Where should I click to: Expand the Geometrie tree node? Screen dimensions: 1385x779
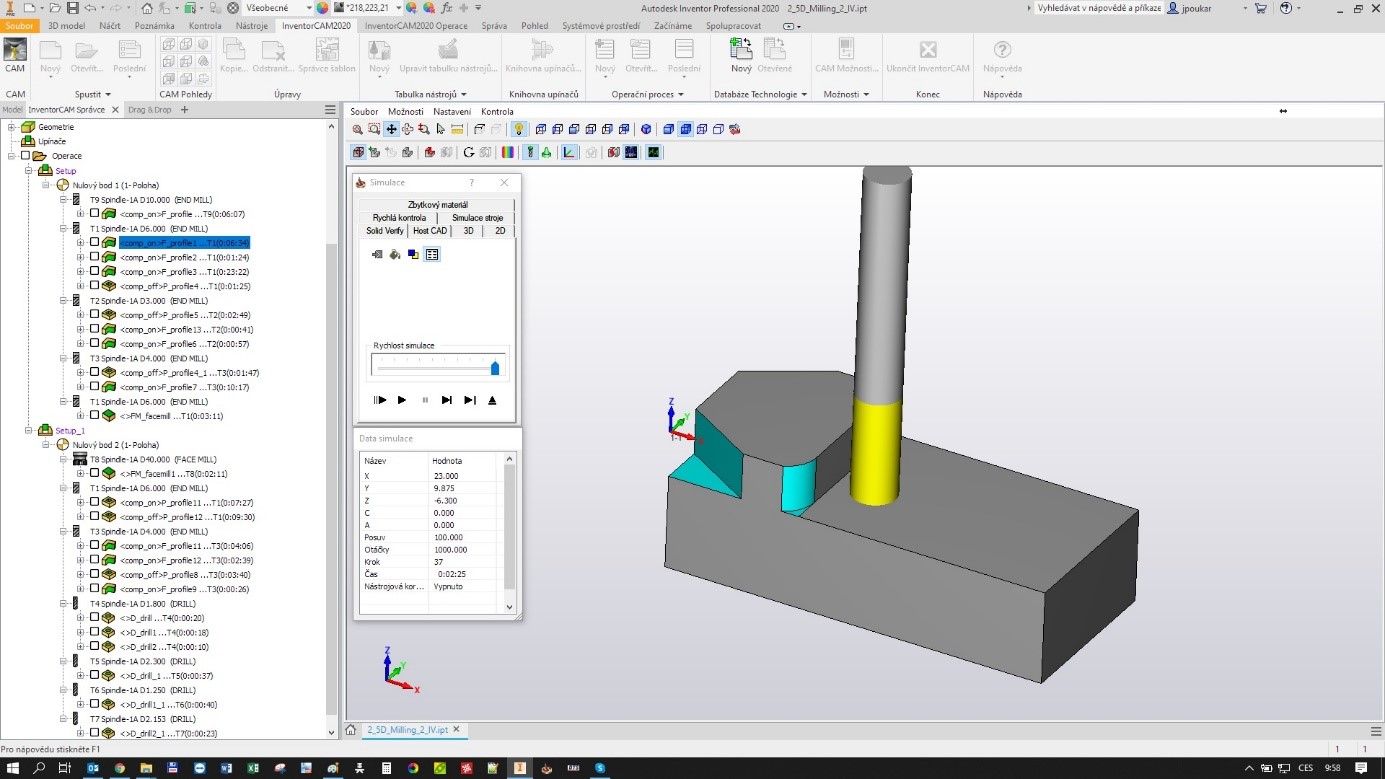click(12, 127)
